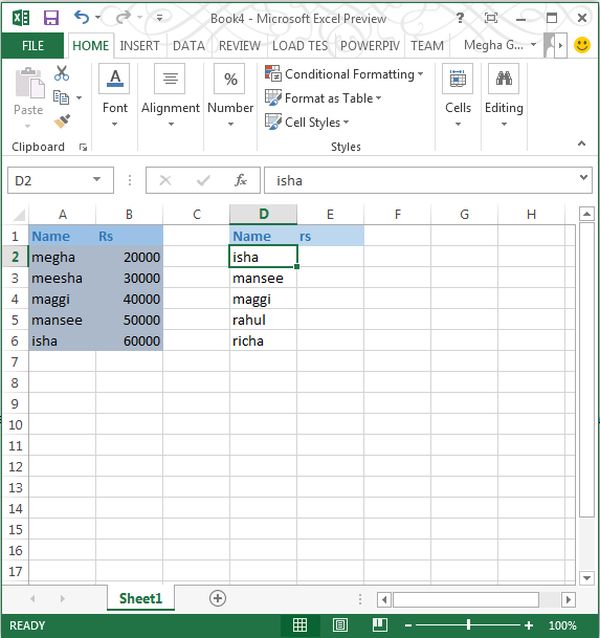Cancel entry with the X button
Image resolution: width=600 pixels, height=638 pixels.
[165, 180]
